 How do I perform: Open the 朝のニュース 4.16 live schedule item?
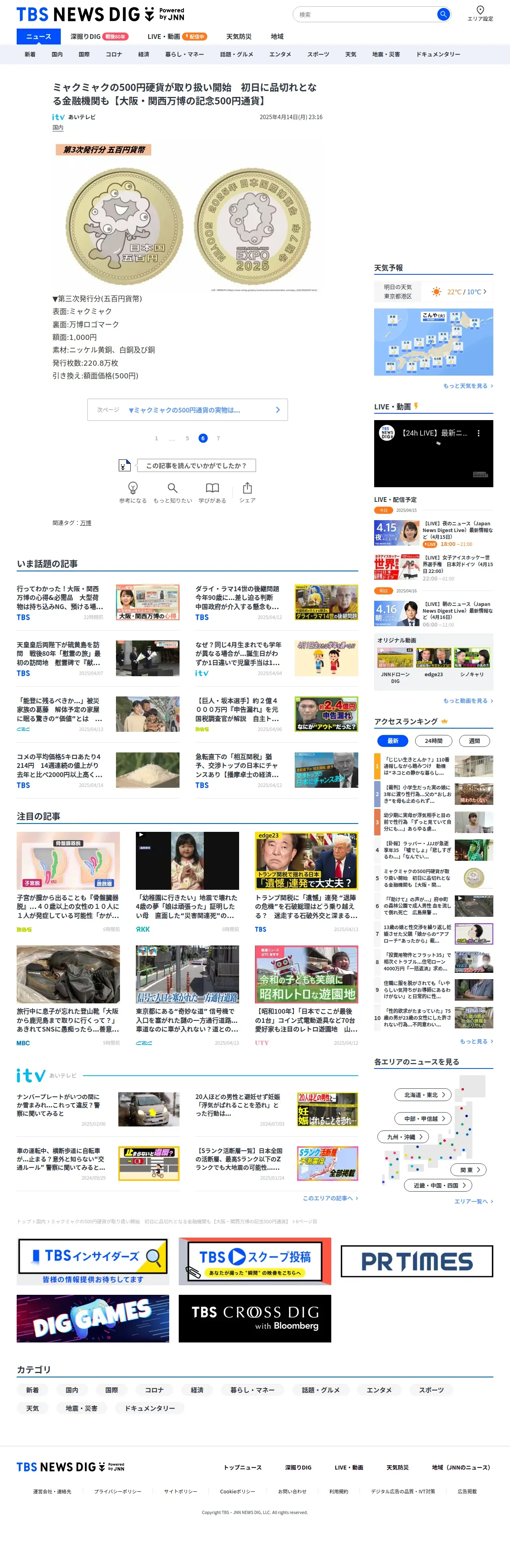click(433, 613)
